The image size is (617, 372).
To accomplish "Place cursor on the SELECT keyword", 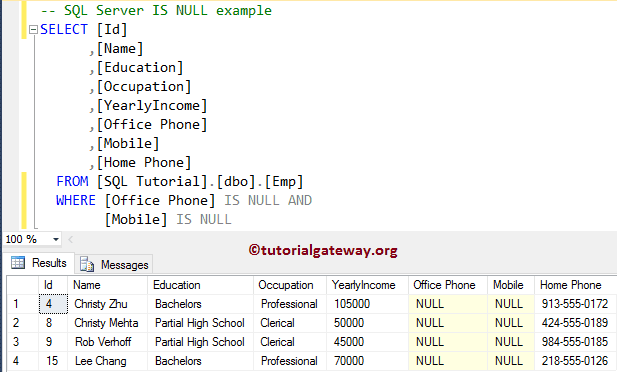I will pos(64,30).
